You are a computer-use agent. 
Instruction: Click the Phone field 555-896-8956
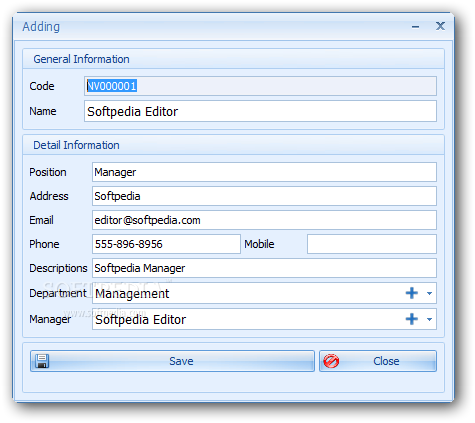click(x=166, y=244)
